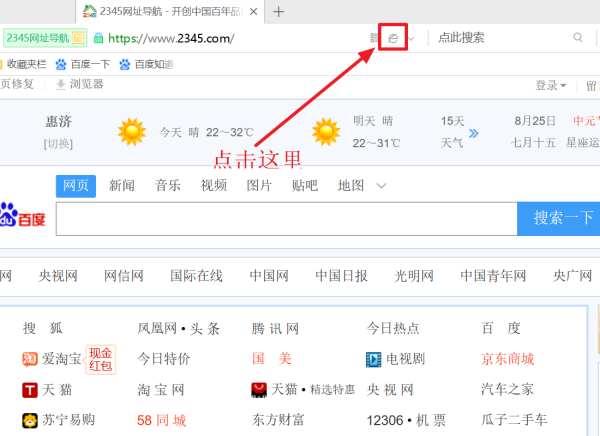Click the 8月25日 date link
Viewport: 600px width, 436px height.
click(x=535, y=121)
